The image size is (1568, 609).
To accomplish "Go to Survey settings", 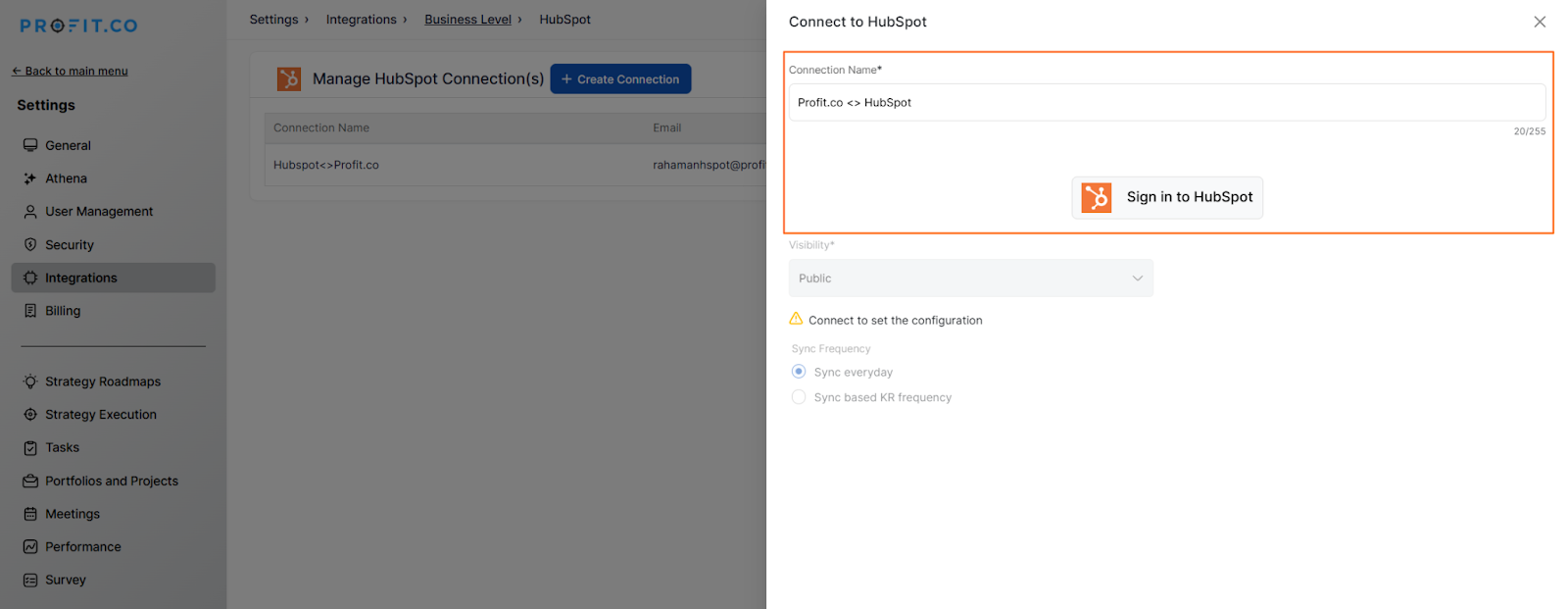I will (114, 580).
